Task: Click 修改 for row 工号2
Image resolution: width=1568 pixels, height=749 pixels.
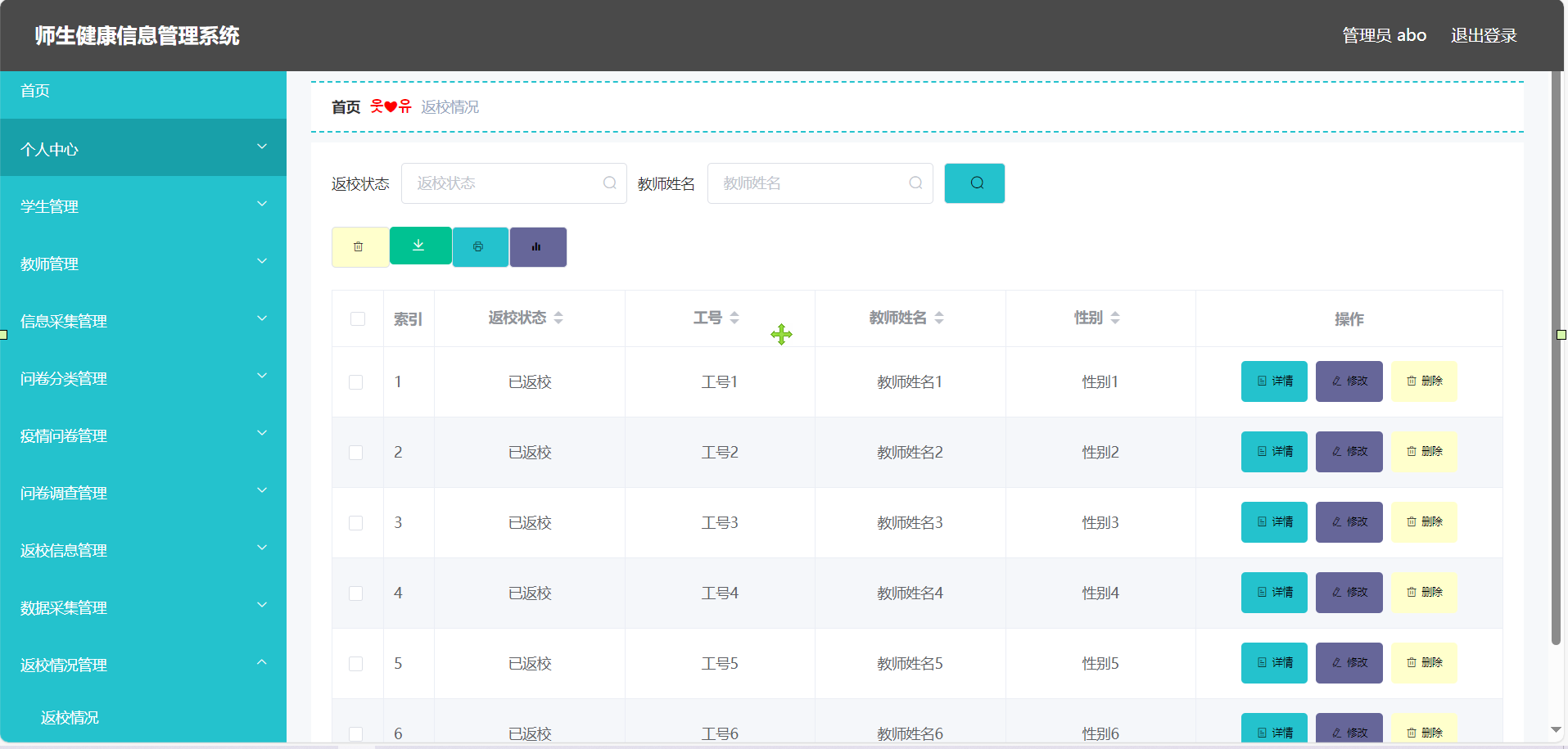Action: click(1349, 452)
